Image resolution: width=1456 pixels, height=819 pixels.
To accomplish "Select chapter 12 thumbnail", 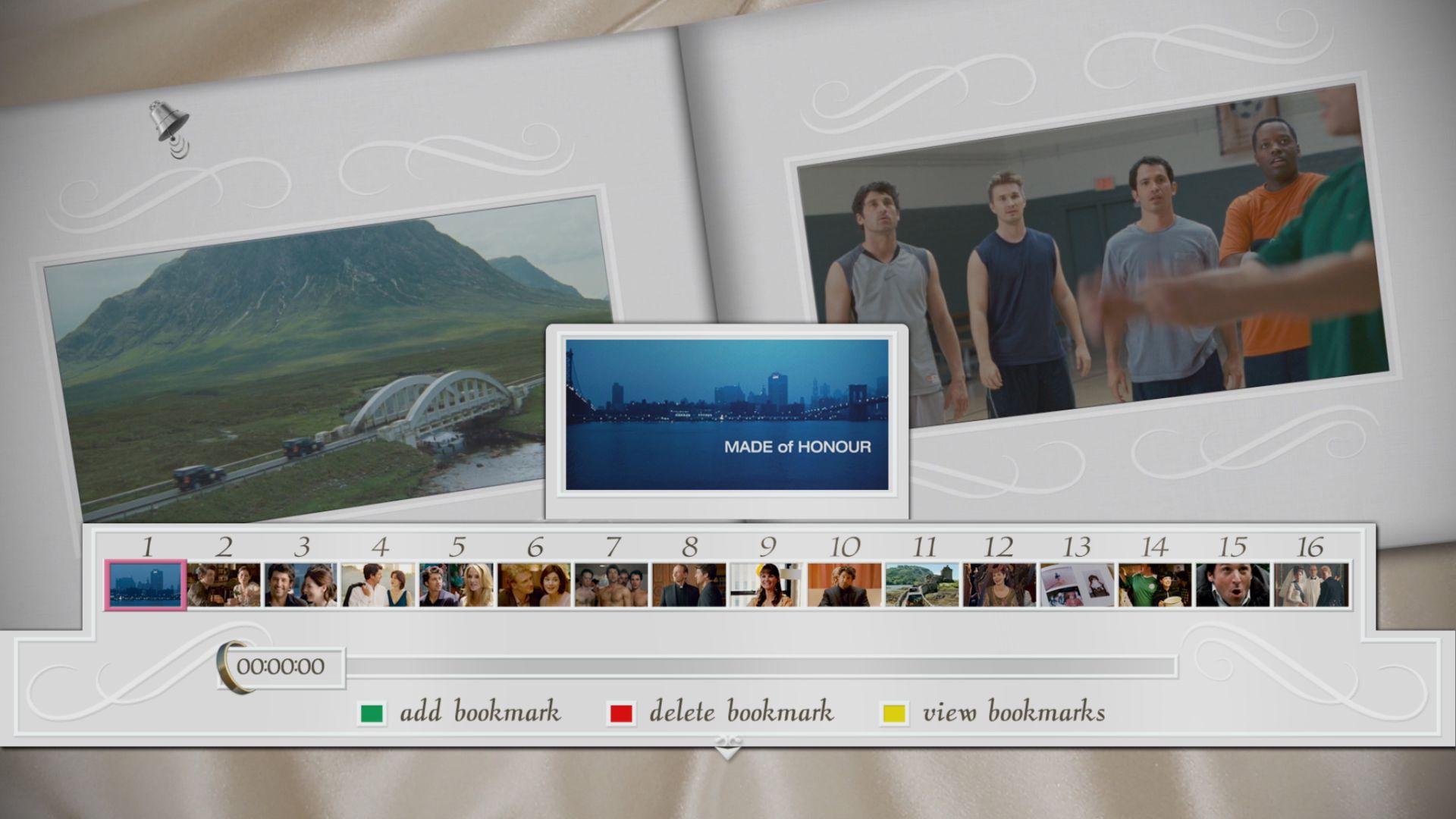I will tap(999, 585).
